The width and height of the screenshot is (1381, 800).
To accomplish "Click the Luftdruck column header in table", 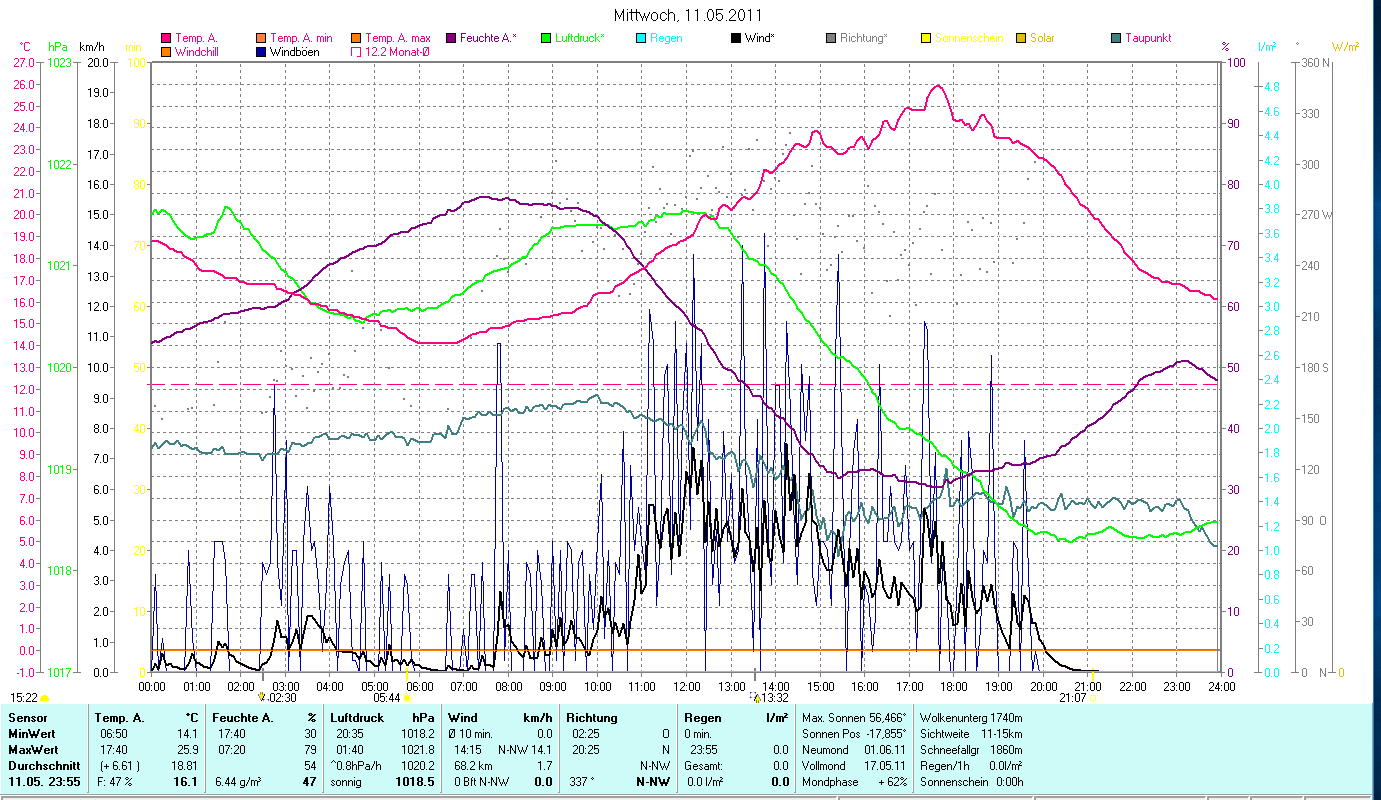I will [352, 717].
